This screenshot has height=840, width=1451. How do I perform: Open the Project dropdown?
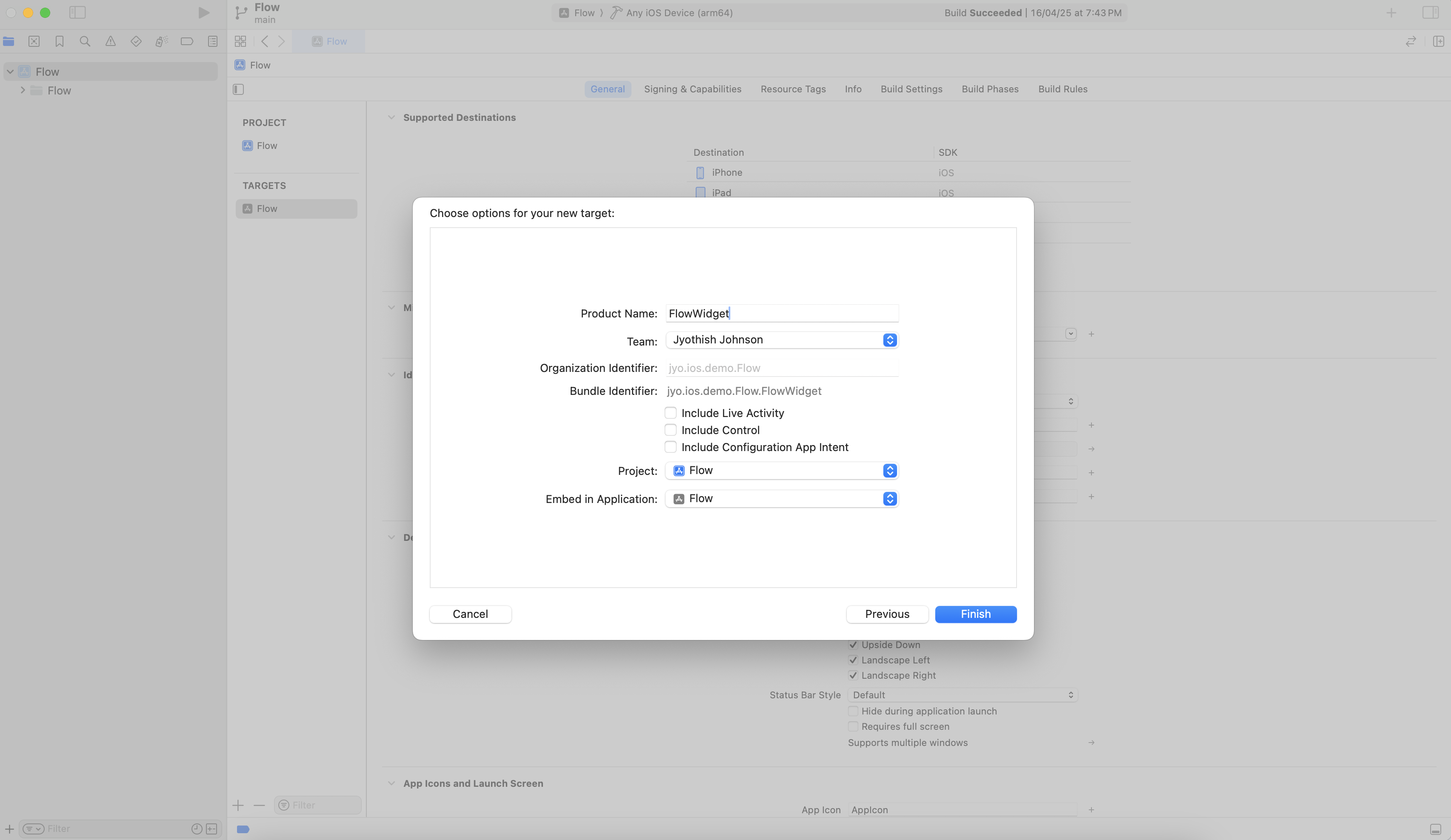(782, 471)
